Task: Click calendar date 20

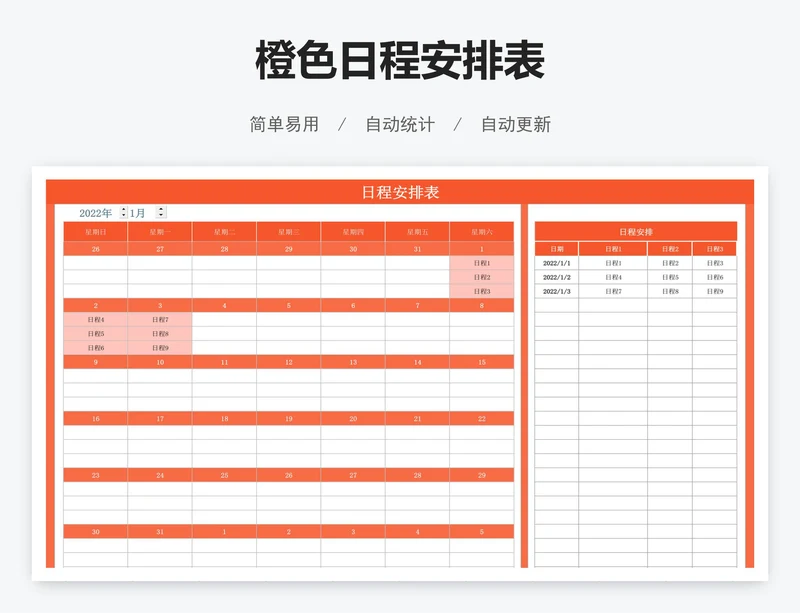Action: 353,419
